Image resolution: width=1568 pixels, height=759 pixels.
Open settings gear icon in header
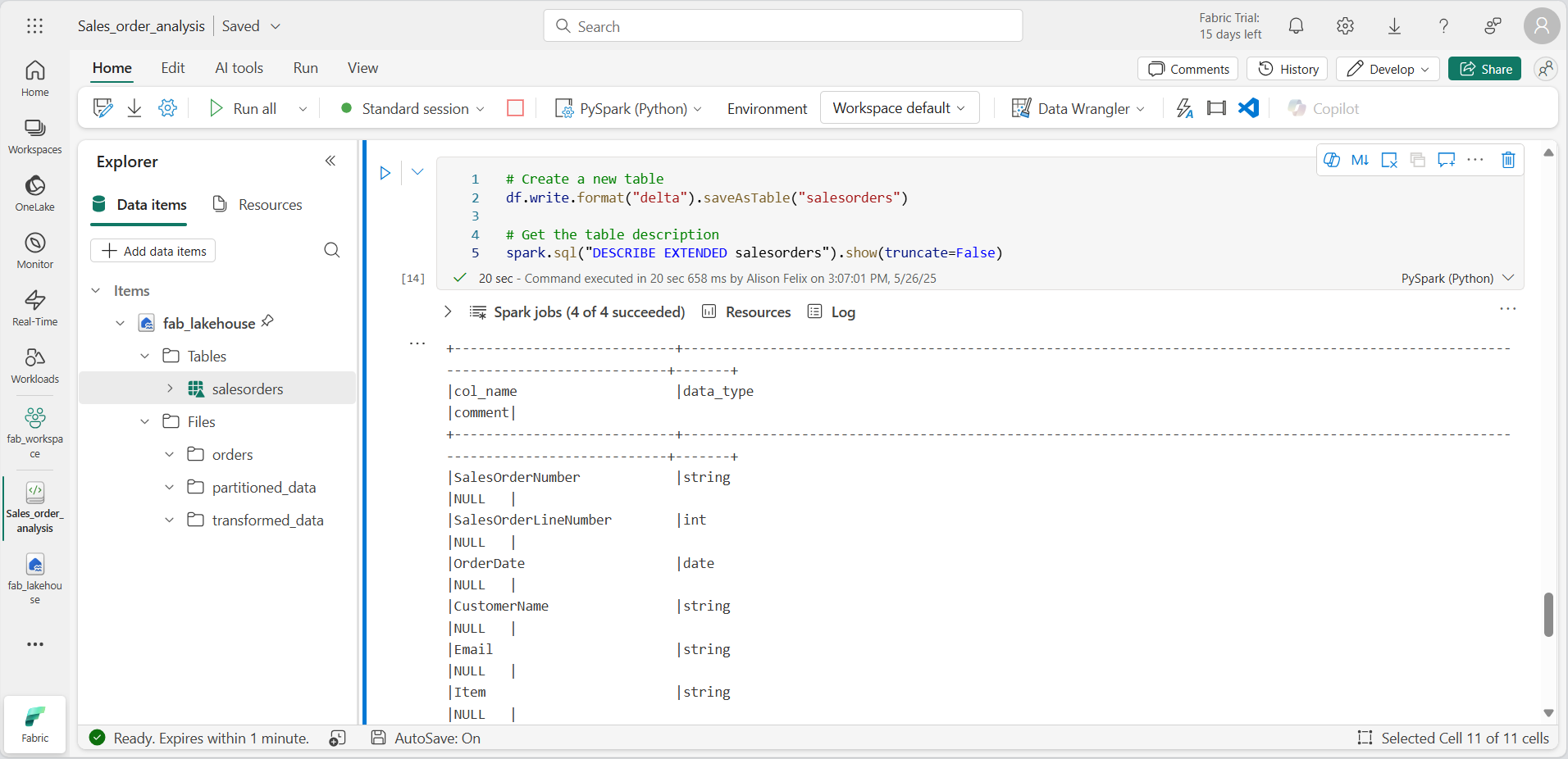click(x=1345, y=26)
